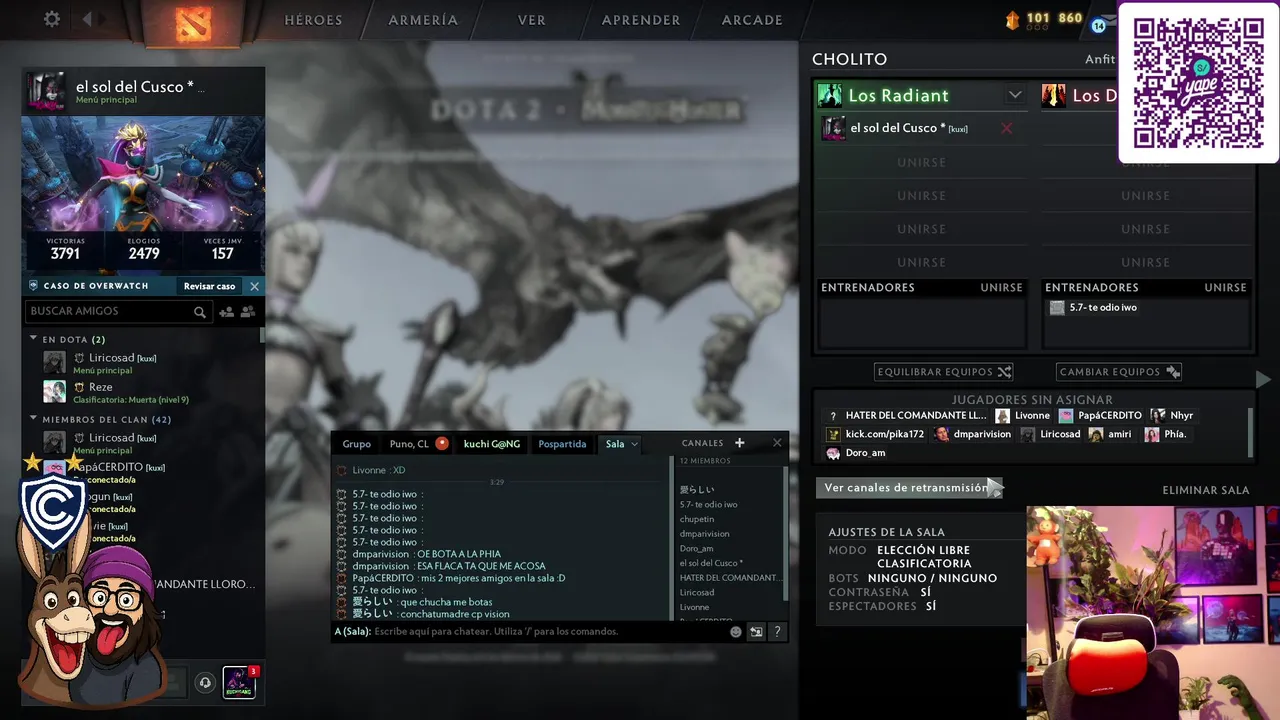1280x720 pixels.
Task: Click the headset voice icon
Action: click(205, 683)
